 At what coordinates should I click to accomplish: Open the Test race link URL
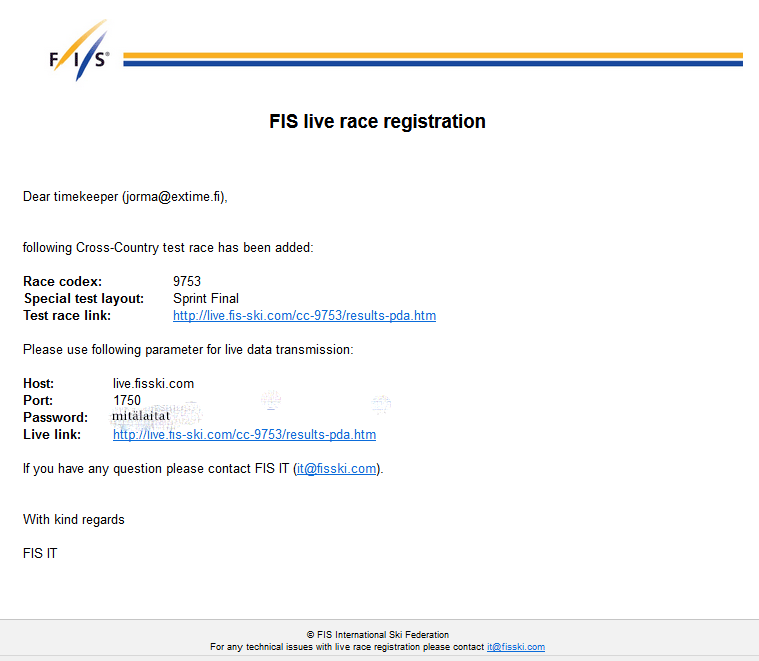[304, 316]
